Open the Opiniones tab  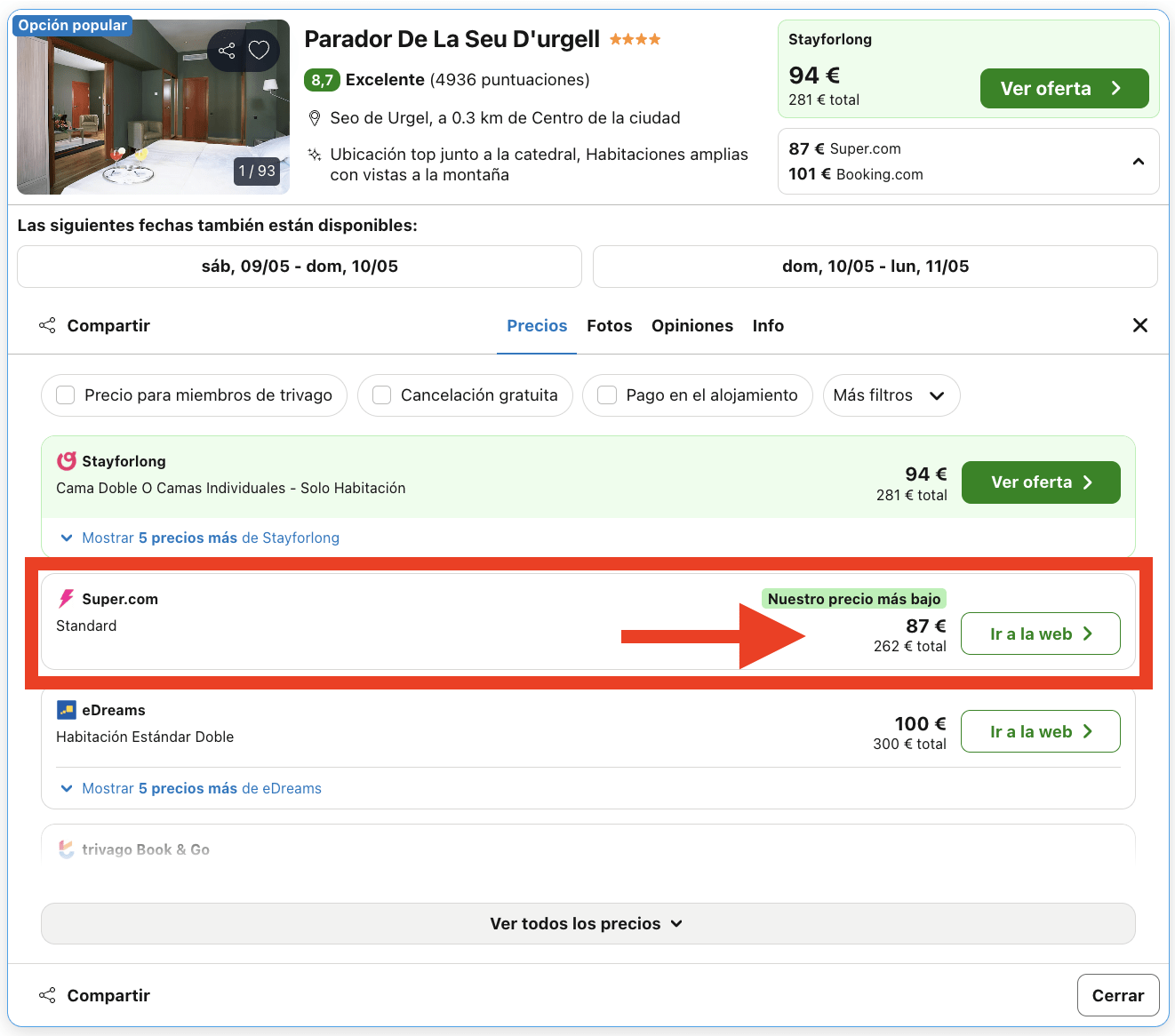click(692, 325)
